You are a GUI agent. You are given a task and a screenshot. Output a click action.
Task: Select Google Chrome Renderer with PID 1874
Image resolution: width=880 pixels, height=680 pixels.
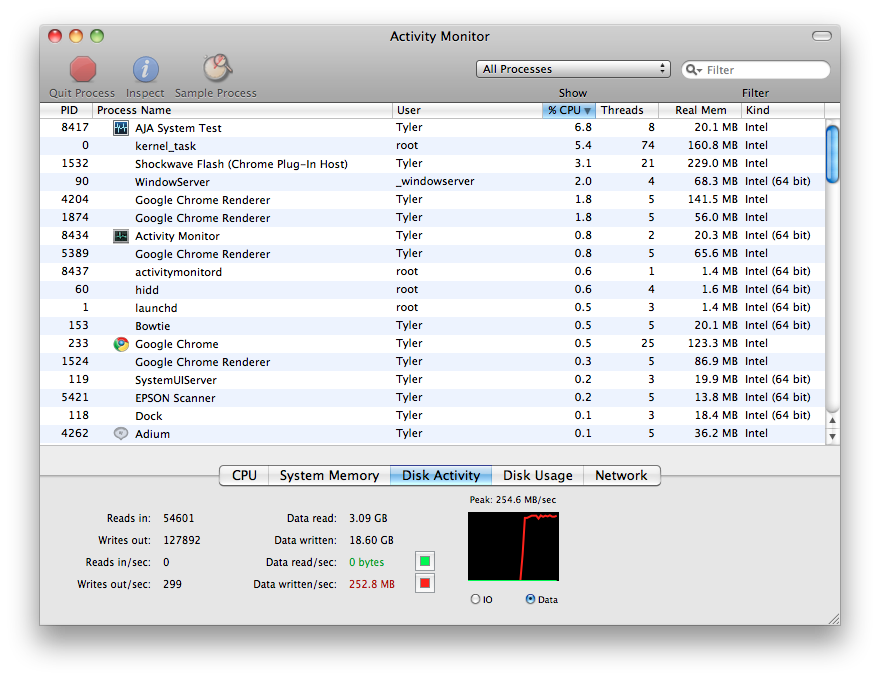click(x=432, y=218)
